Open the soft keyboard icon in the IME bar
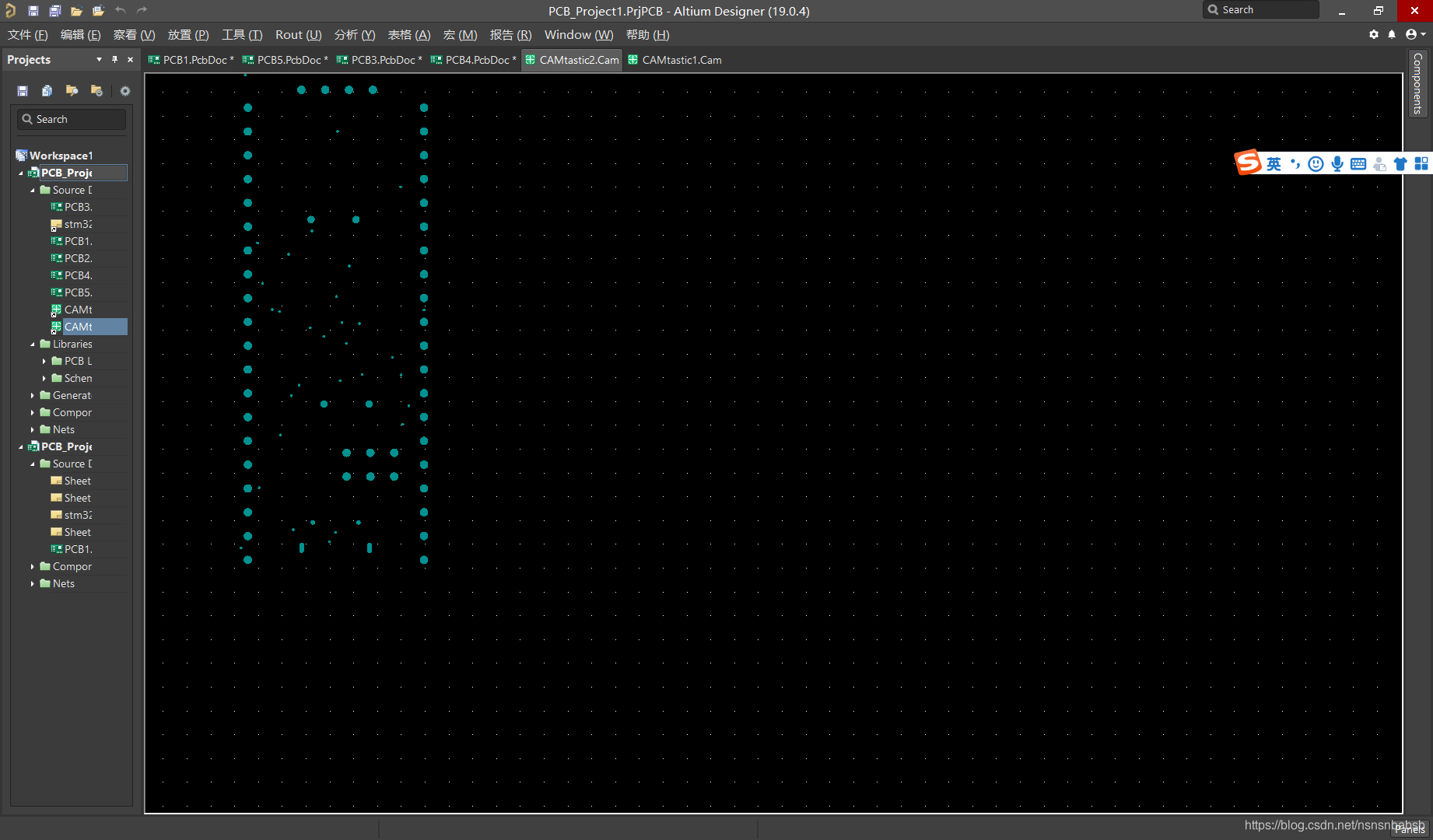 [x=1358, y=163]
